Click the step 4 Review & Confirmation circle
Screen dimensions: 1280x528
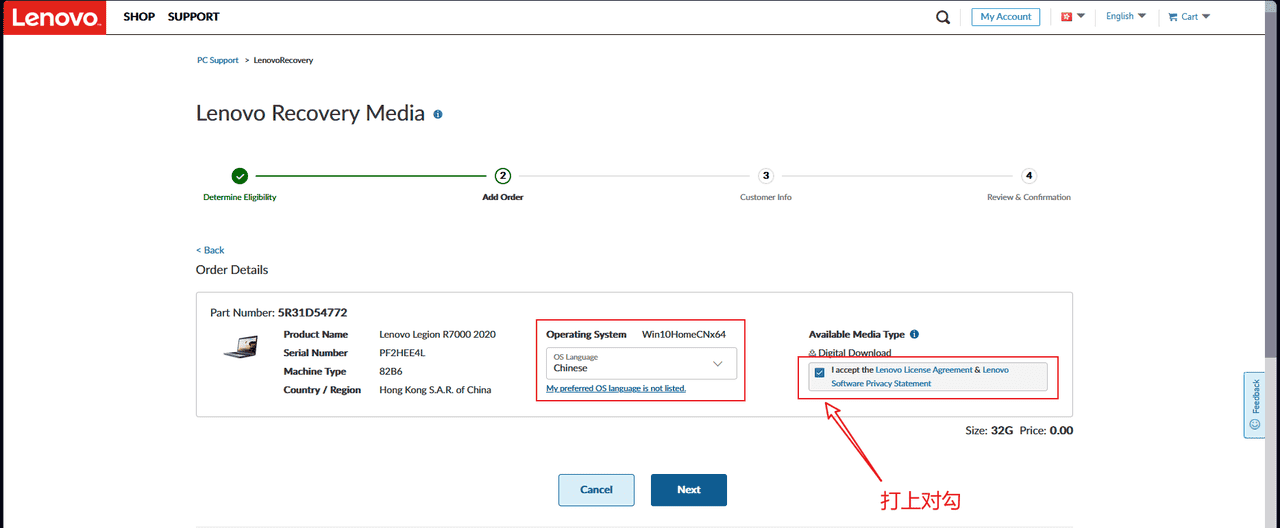click(1029, 176)
